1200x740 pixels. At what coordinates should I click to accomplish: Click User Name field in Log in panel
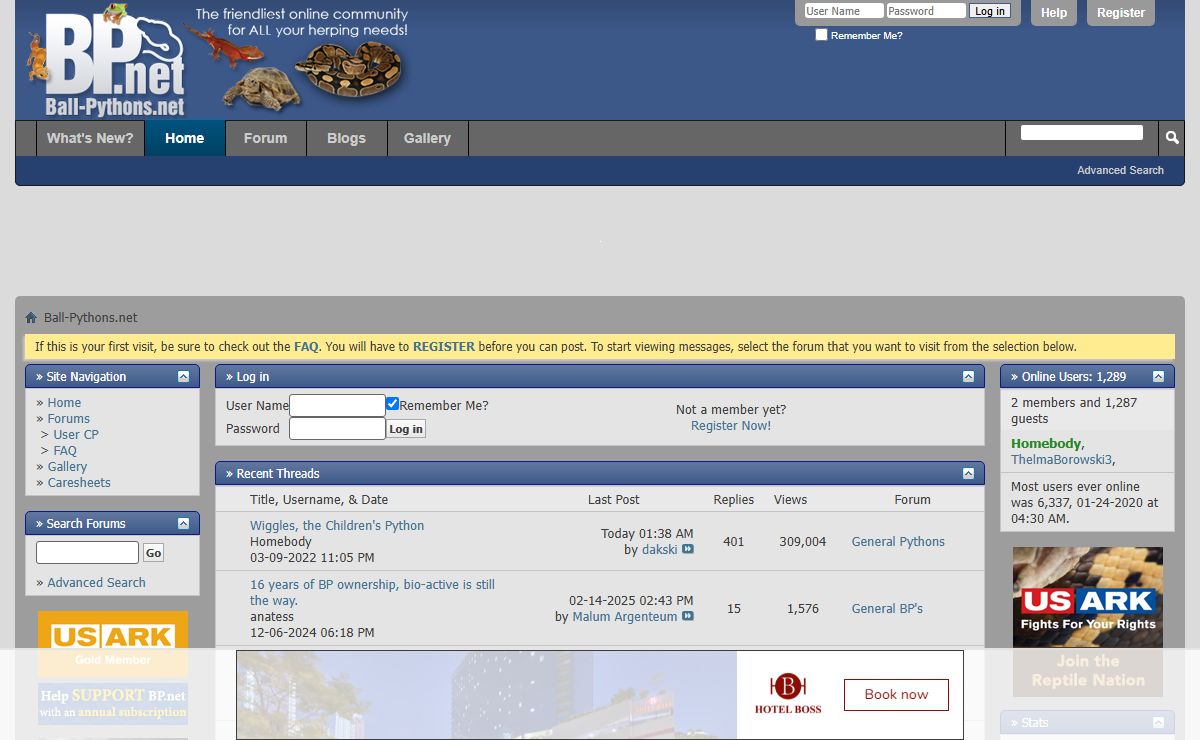coord(337,405)
